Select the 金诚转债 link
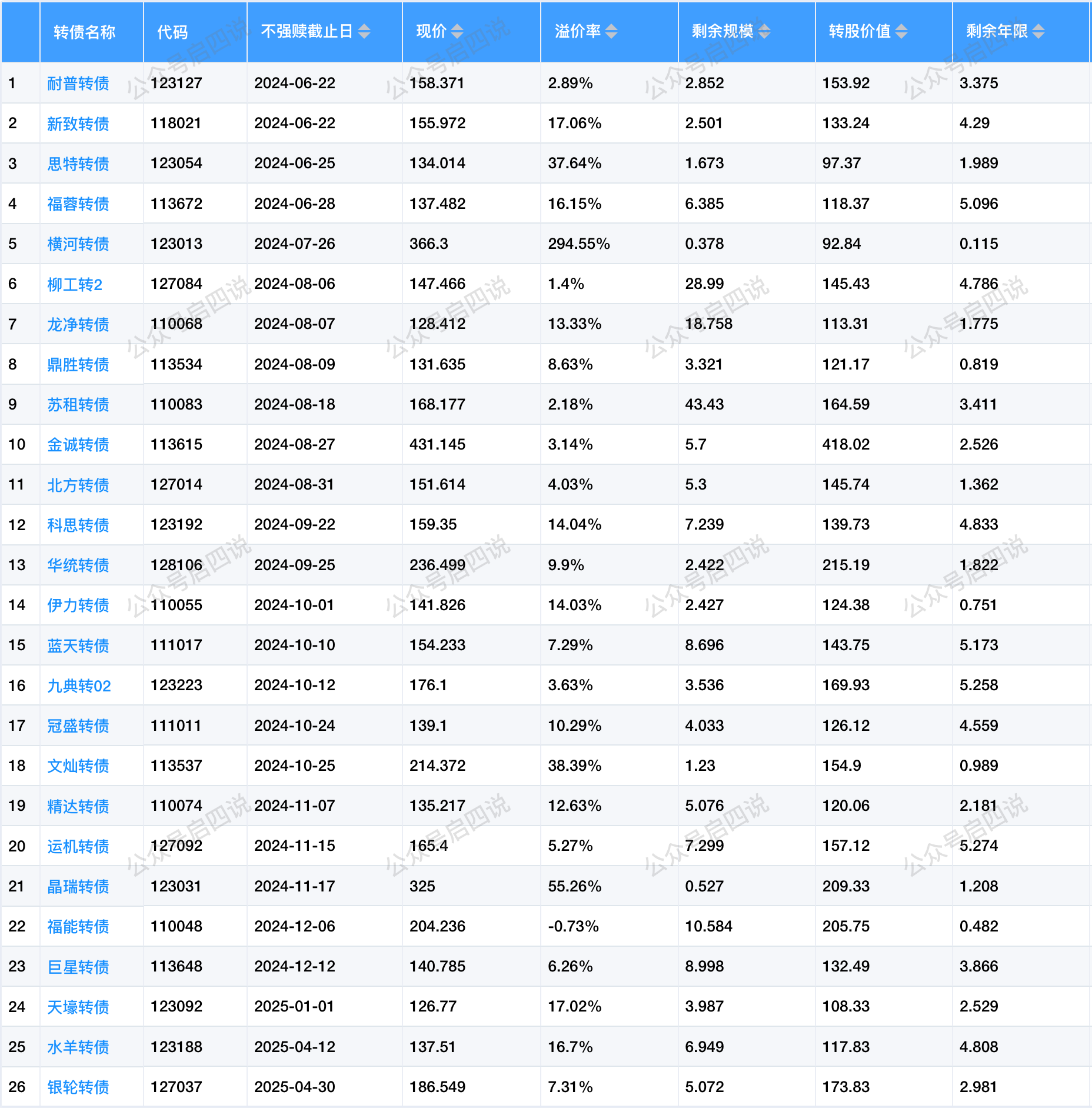Image resolution: width=1092 pixels, height=1108 pixels. point(78,445)
